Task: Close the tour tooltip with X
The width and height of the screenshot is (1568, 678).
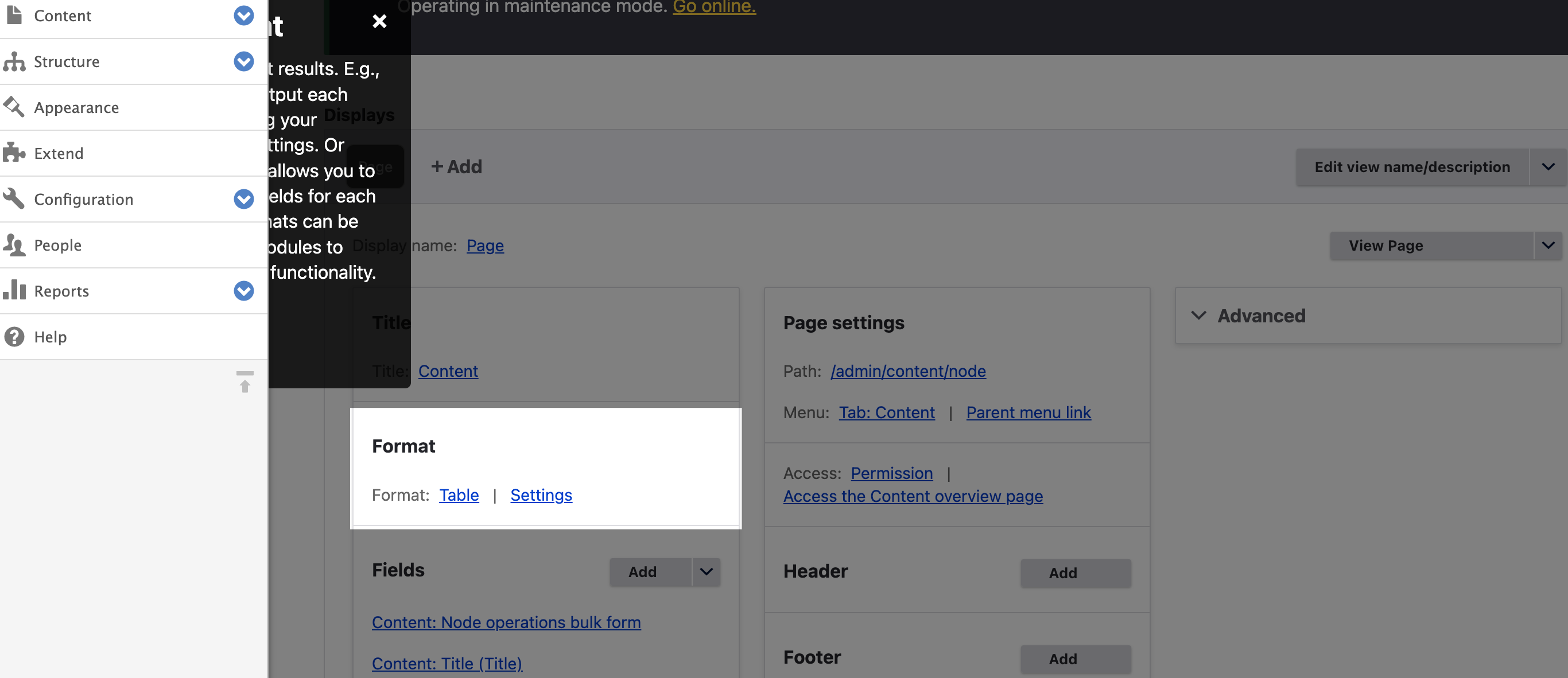Action: pos(379,21)
